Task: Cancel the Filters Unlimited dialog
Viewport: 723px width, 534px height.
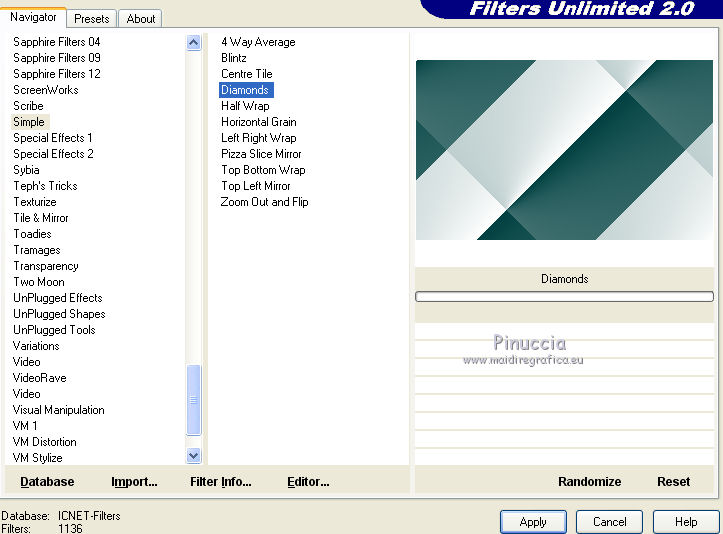Action: pos(610,522)
